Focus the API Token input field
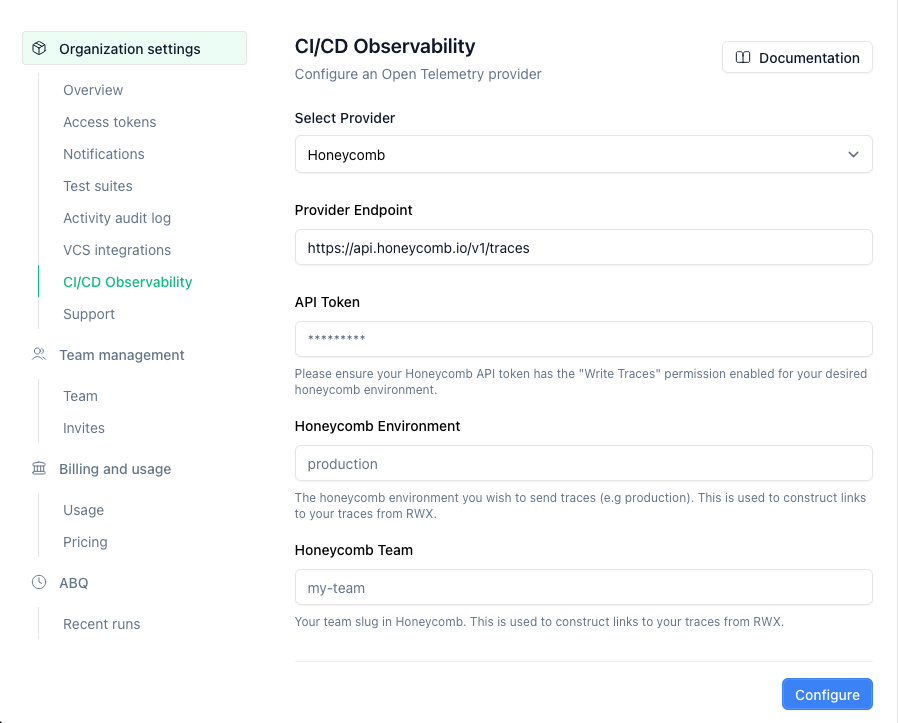The height and width of the screenshot is (723, 898). pos(583,339)
